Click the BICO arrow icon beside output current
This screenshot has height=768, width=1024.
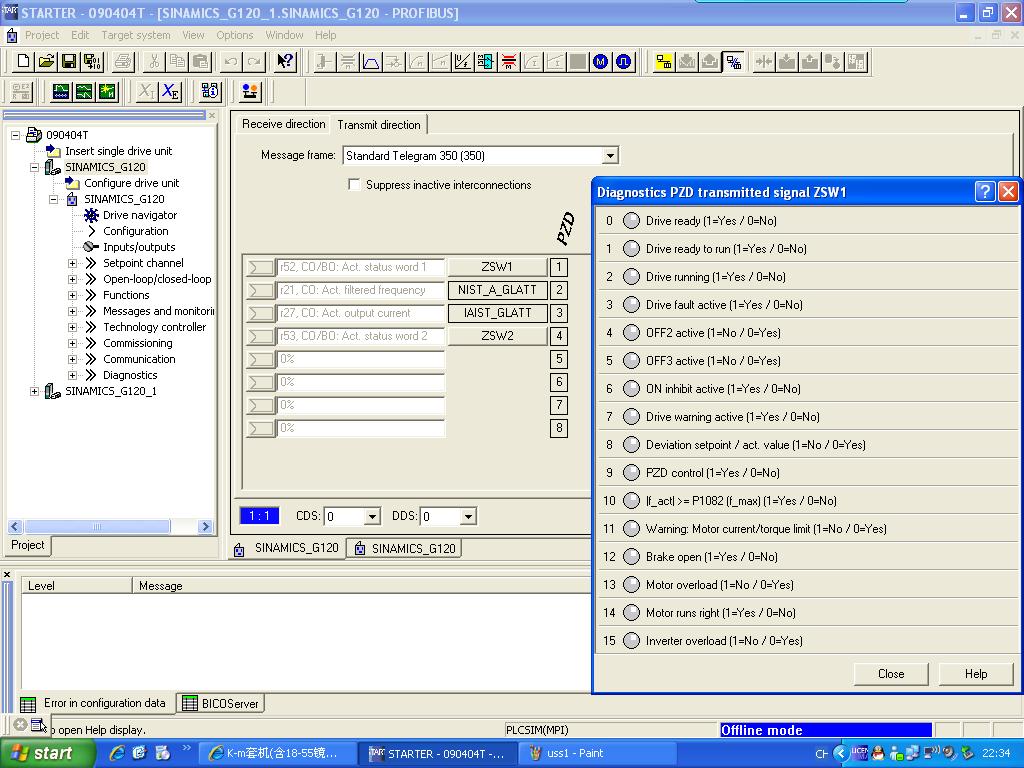tap(261, 313)
